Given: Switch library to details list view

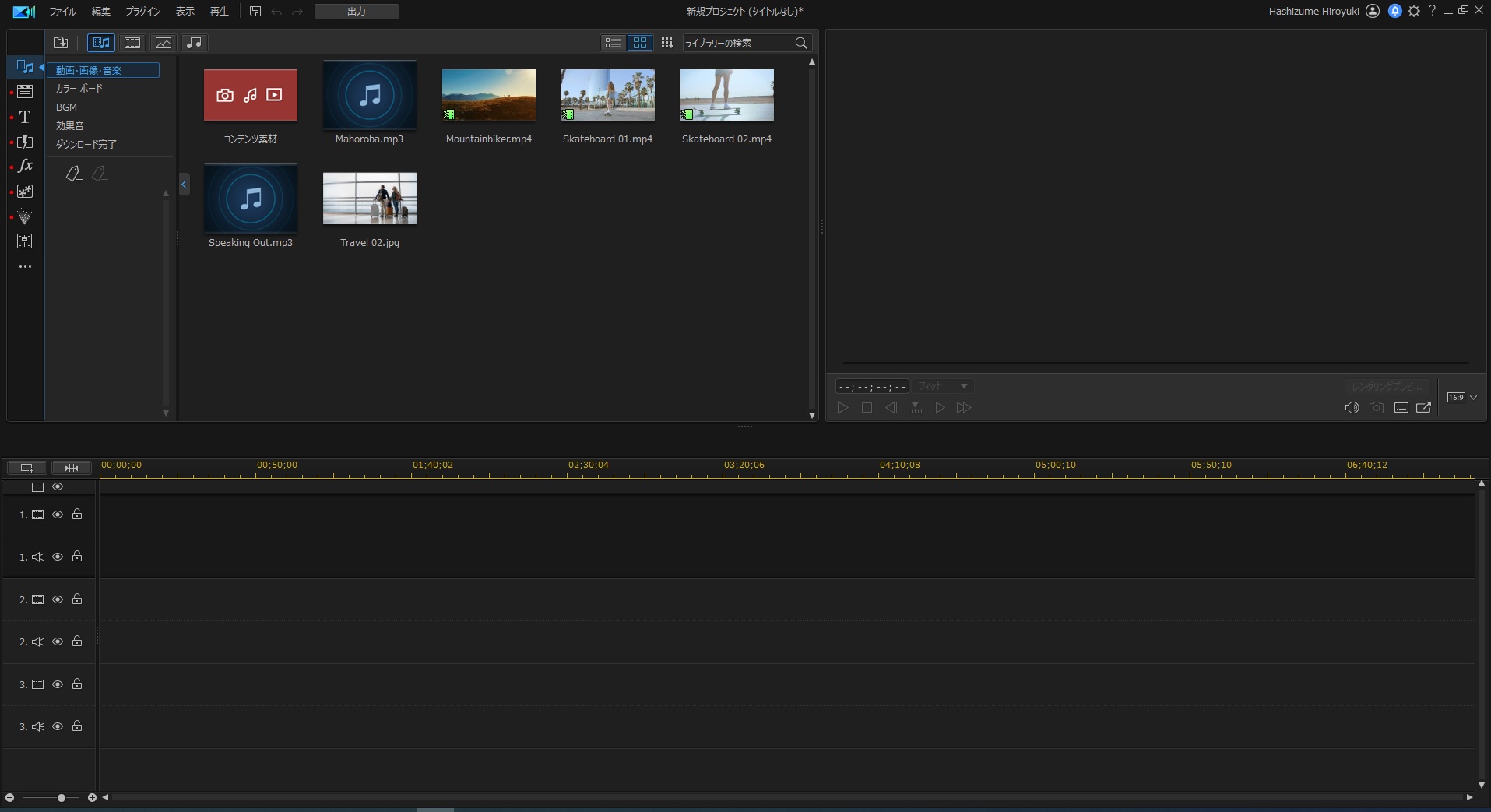Looking at the screenshot, I should 614,43.
